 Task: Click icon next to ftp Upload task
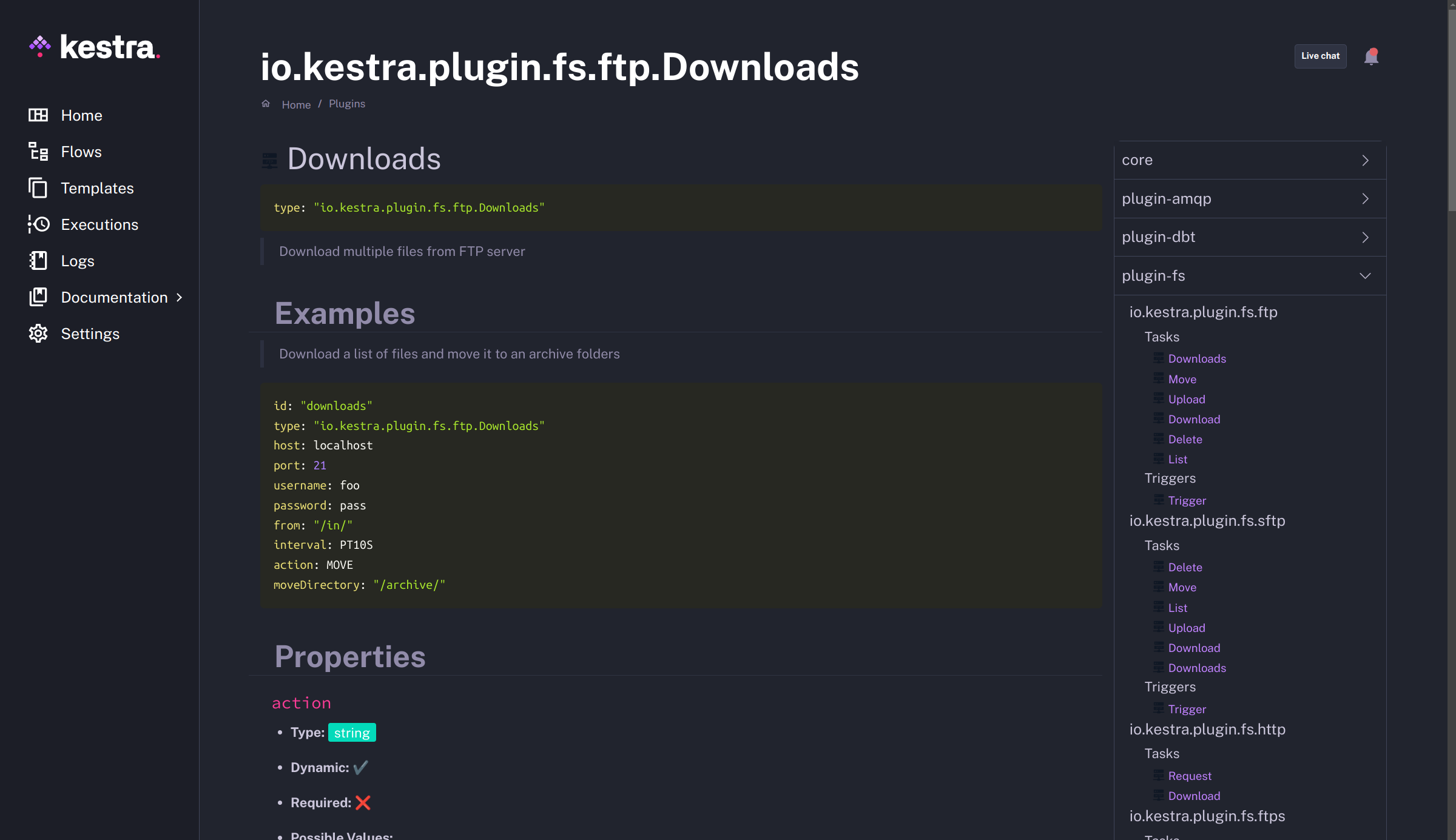point(1159,398)
